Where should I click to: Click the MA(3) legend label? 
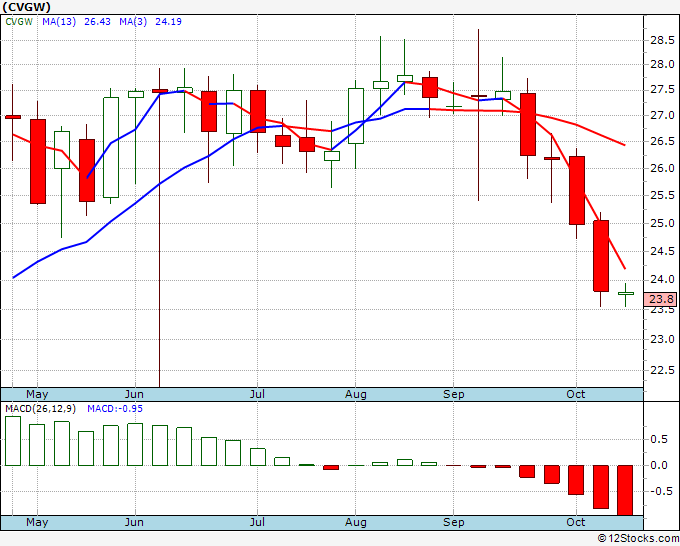tap(133, 22)
